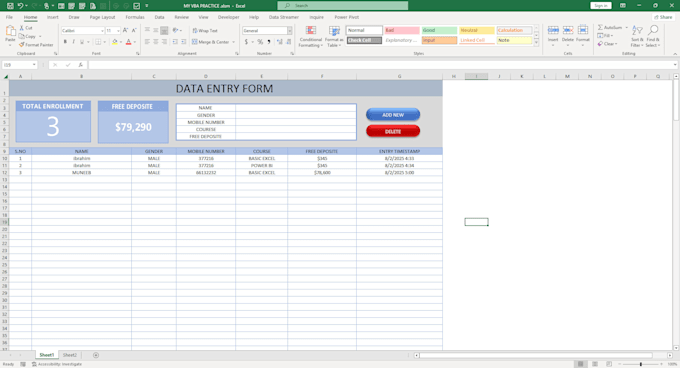
Task: Switch to the Sheet2 worksheet tab
Action: point(70,355)
